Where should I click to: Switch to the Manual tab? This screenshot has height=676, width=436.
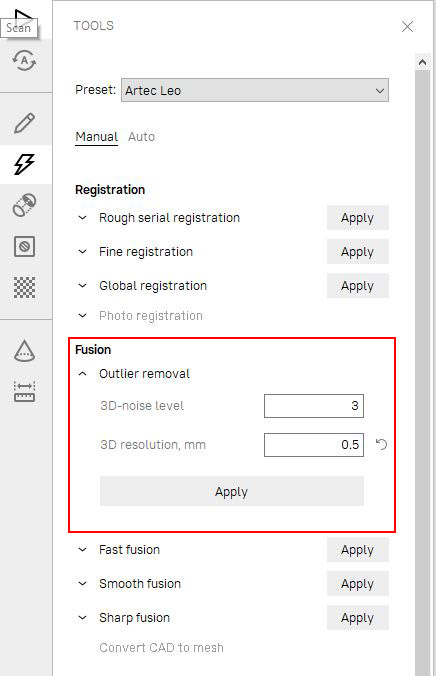click(x=97, y=137)
